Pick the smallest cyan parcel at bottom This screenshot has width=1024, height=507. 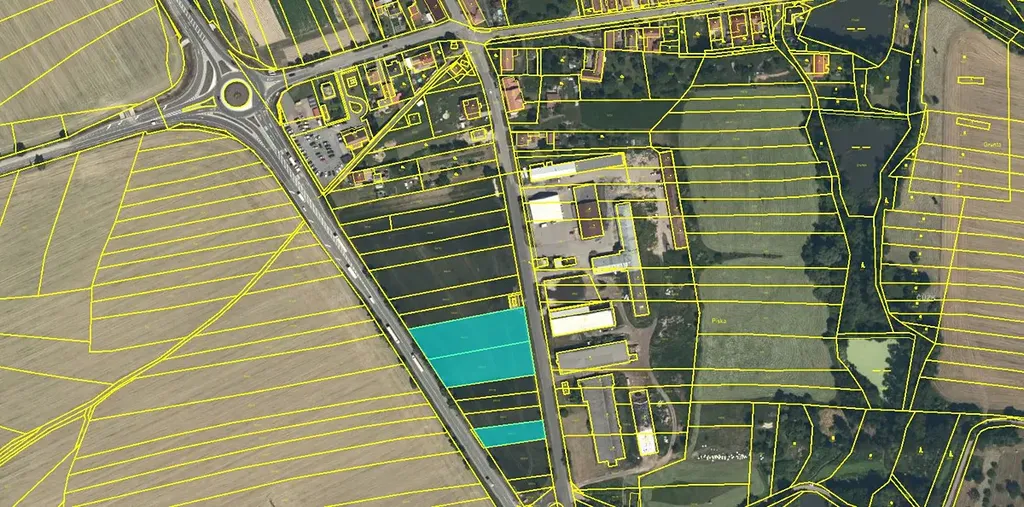pyautogui.click(x=511, y=433)
